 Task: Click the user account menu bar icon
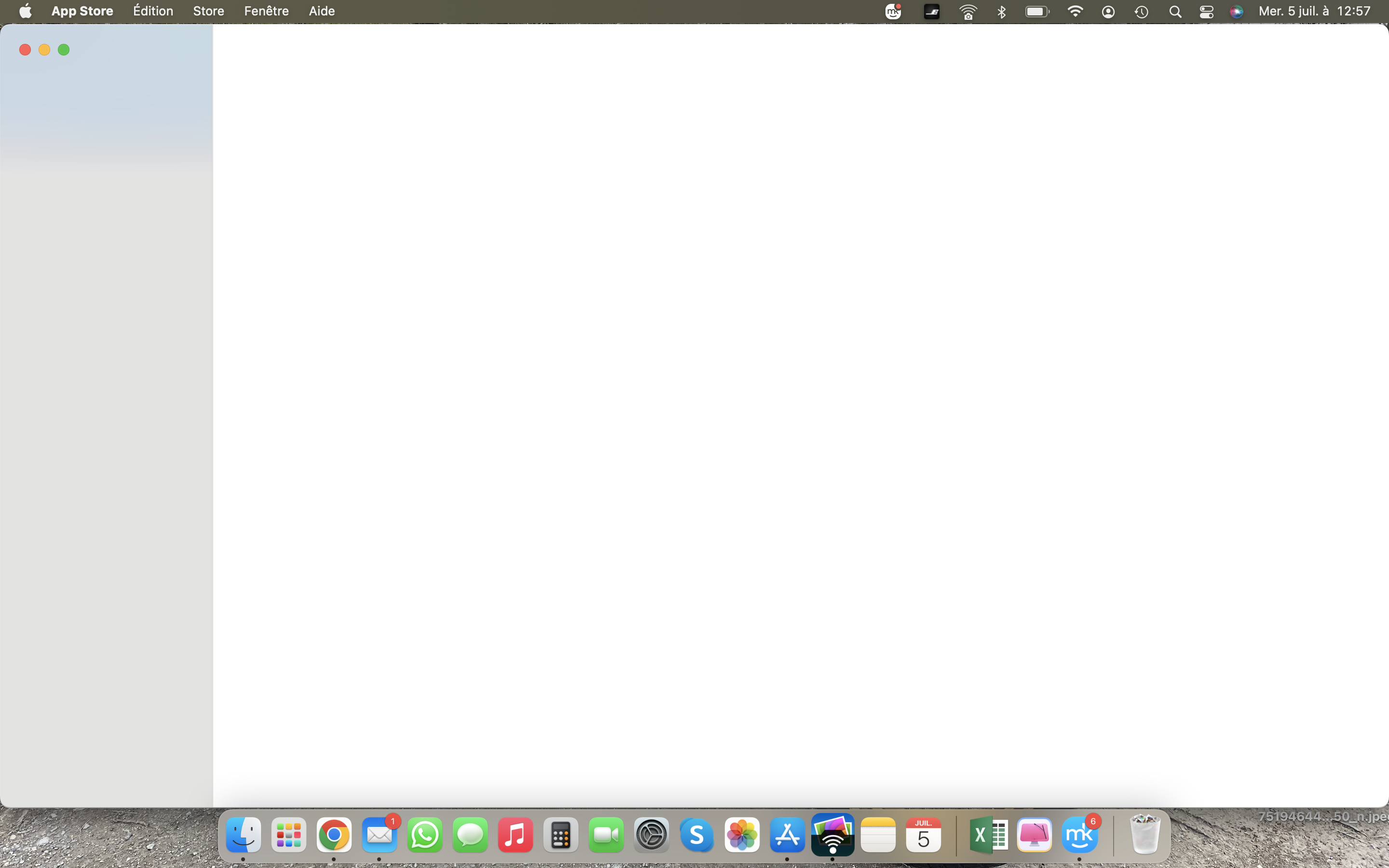[1108, 12]
